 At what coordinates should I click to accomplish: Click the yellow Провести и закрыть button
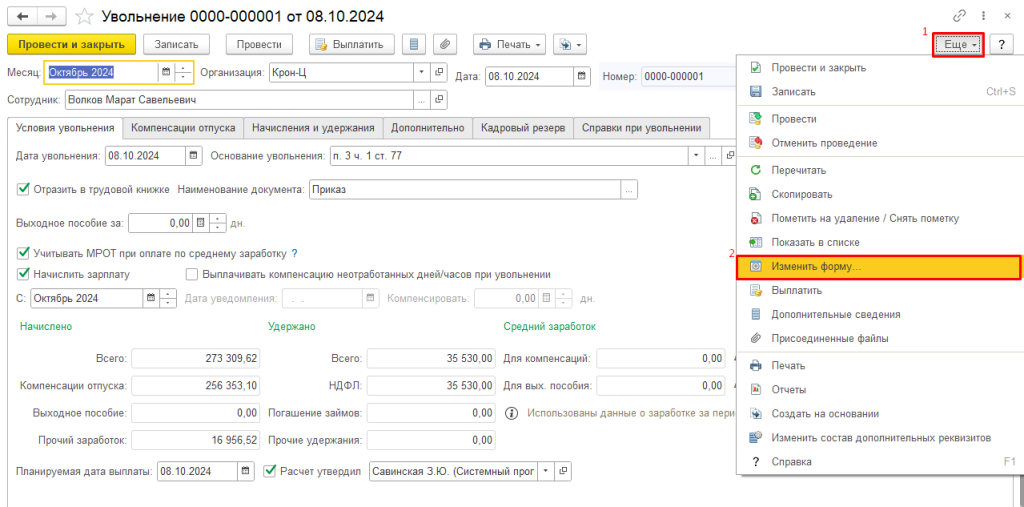pyautogui.click(x=71, y=44)
